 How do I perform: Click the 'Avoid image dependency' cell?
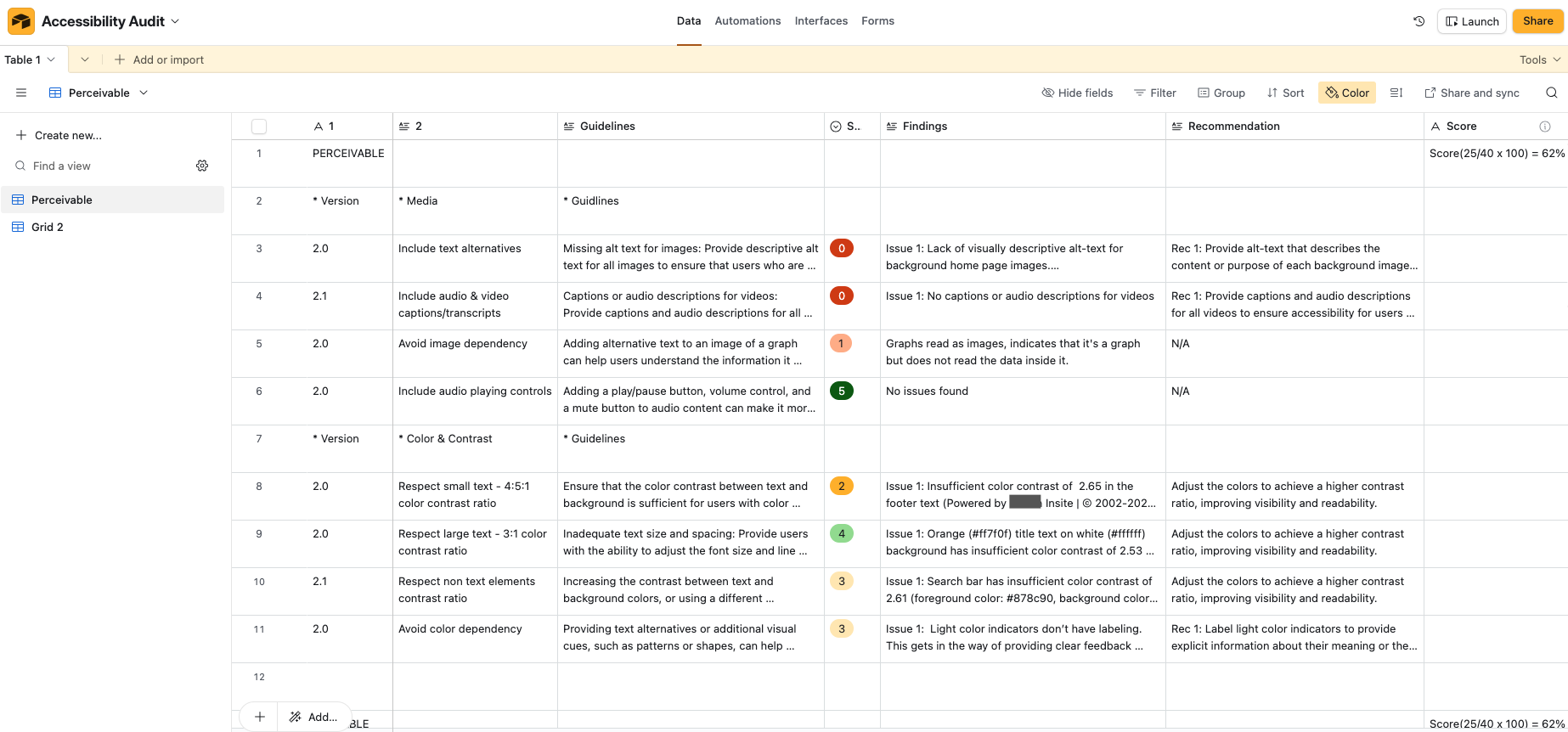pos(475,354)
